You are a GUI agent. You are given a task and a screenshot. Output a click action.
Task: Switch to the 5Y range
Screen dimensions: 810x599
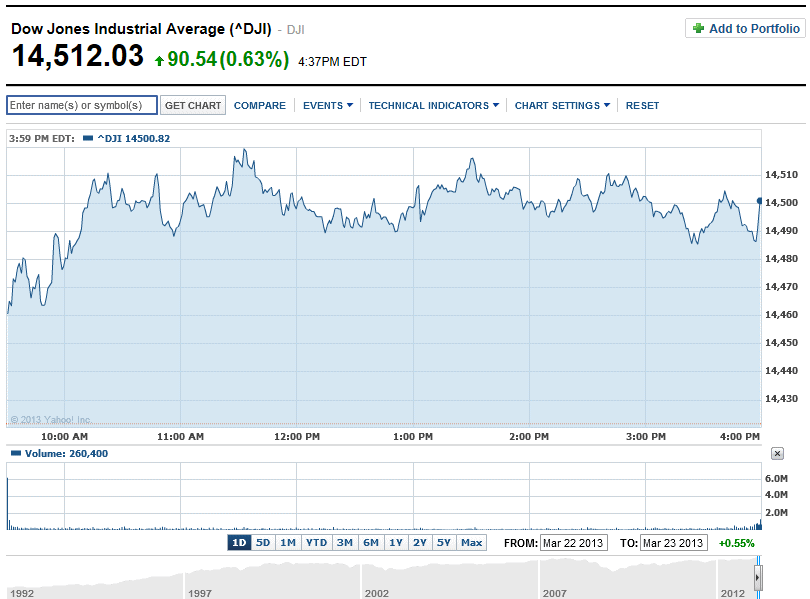(x=444, y=543)
